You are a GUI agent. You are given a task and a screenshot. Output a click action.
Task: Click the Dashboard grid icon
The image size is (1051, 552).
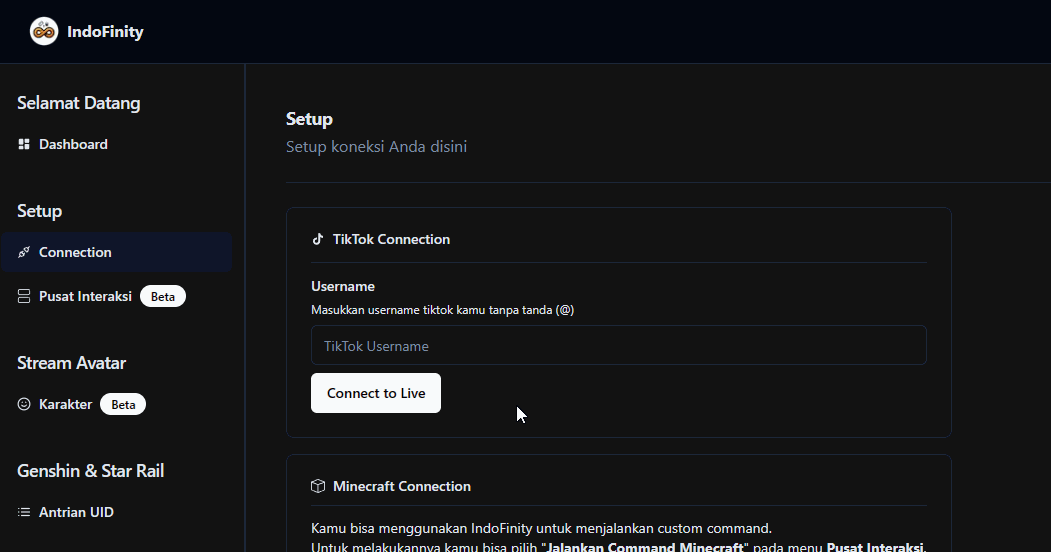[x=24, y=145]
